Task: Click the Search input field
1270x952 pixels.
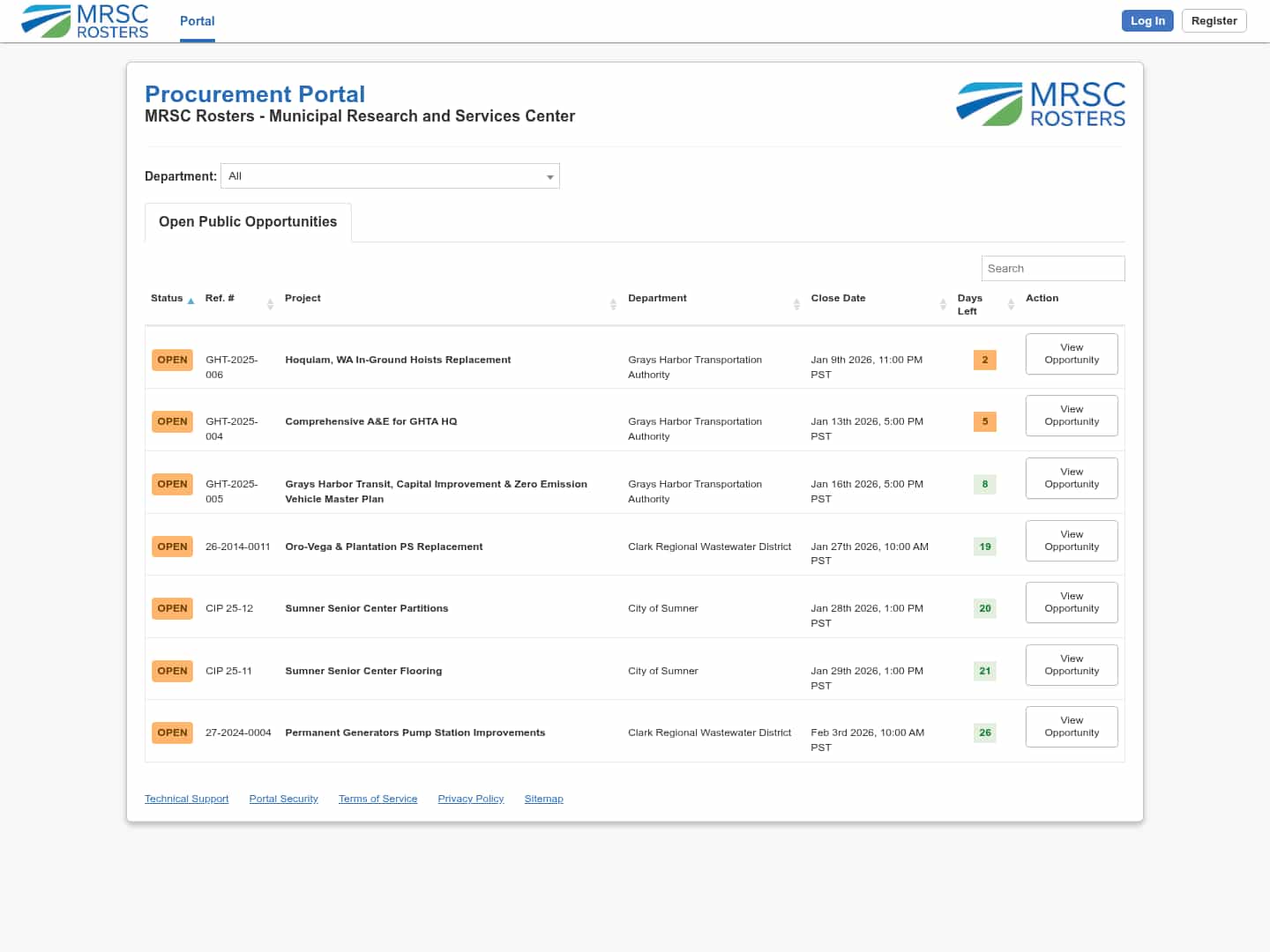Action: point(1052,269)
